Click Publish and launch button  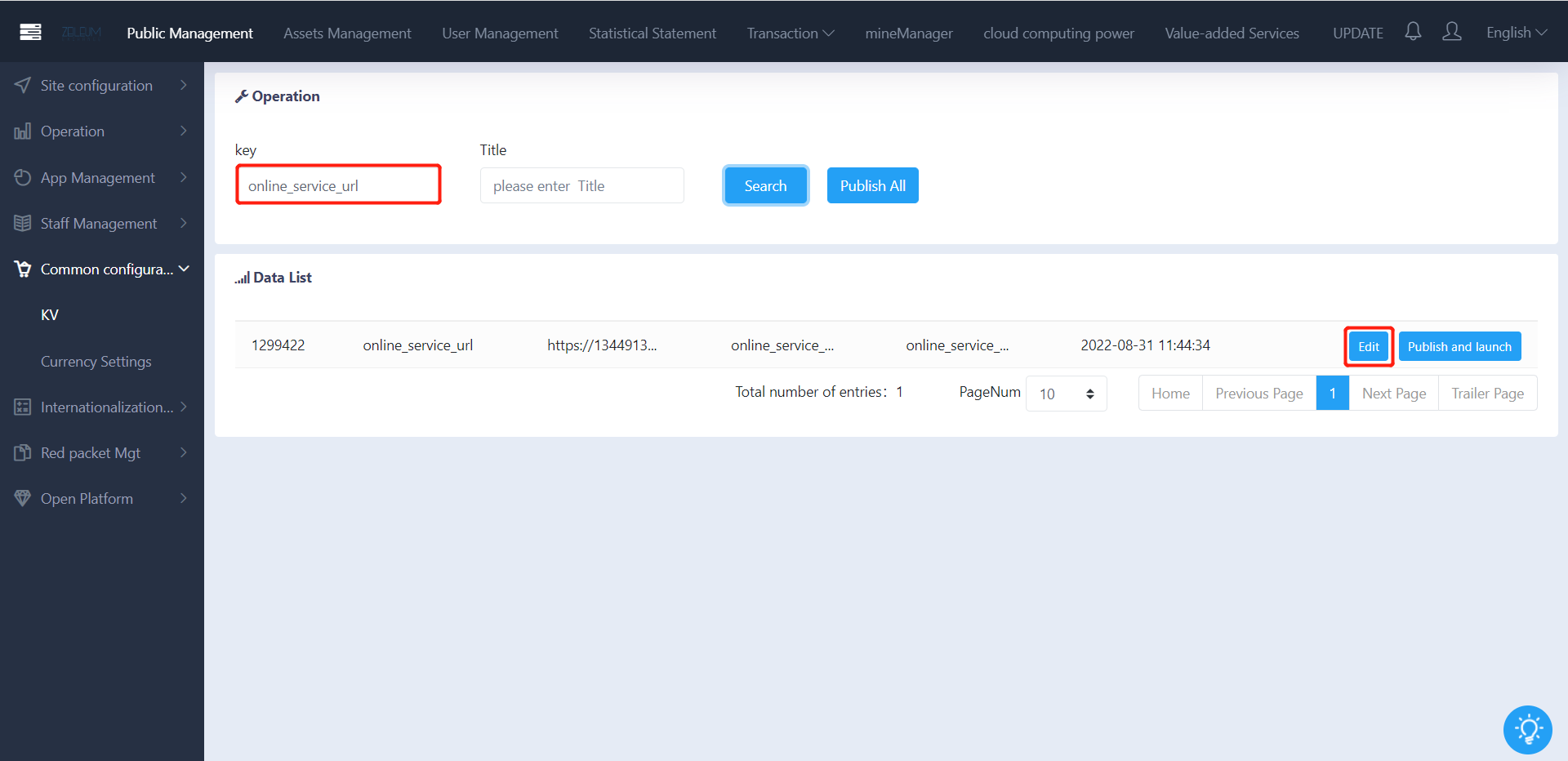click(x=1459, y=346)
